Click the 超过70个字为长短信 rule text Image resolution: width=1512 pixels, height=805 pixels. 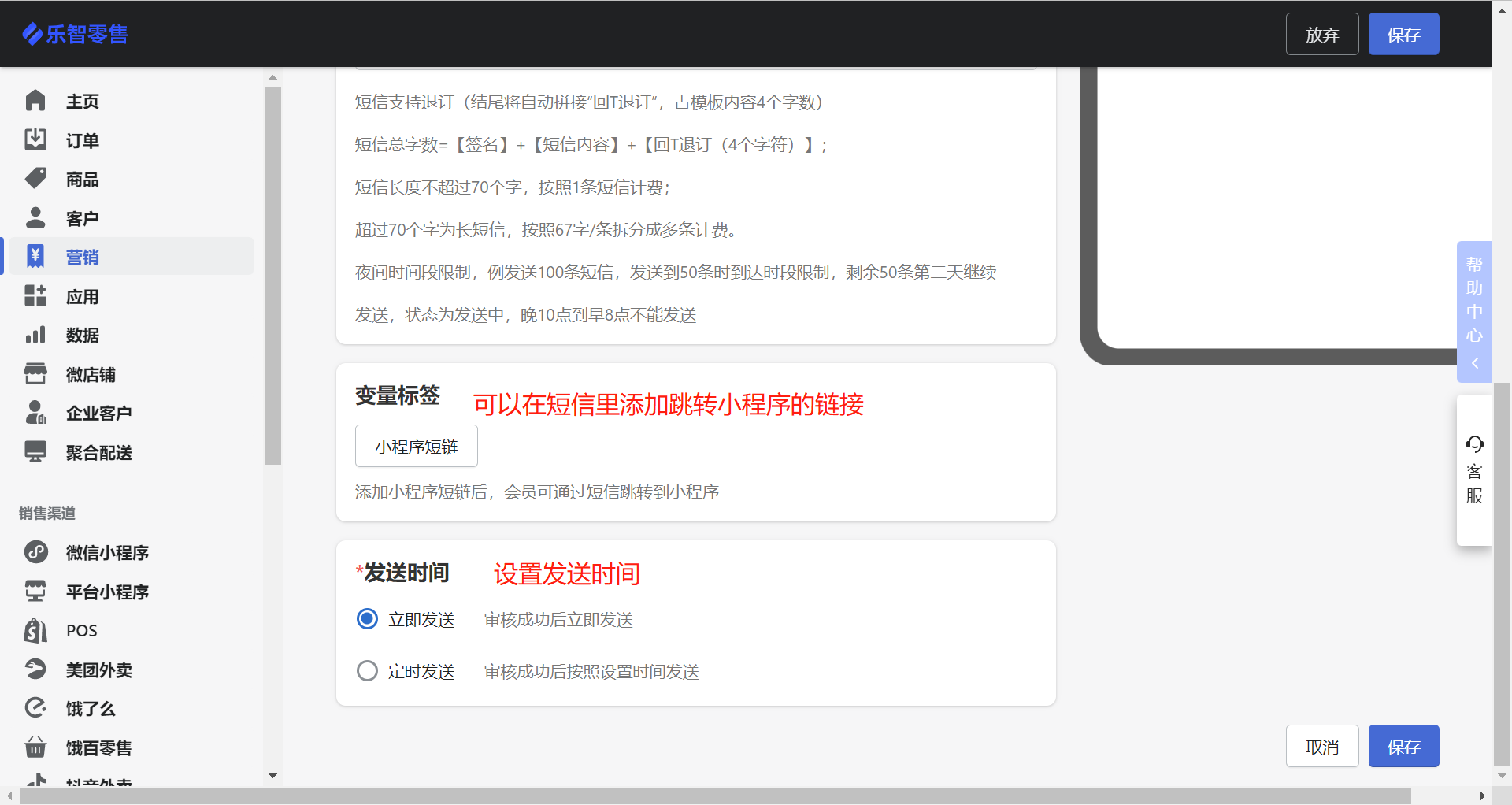tap(546, 230)
